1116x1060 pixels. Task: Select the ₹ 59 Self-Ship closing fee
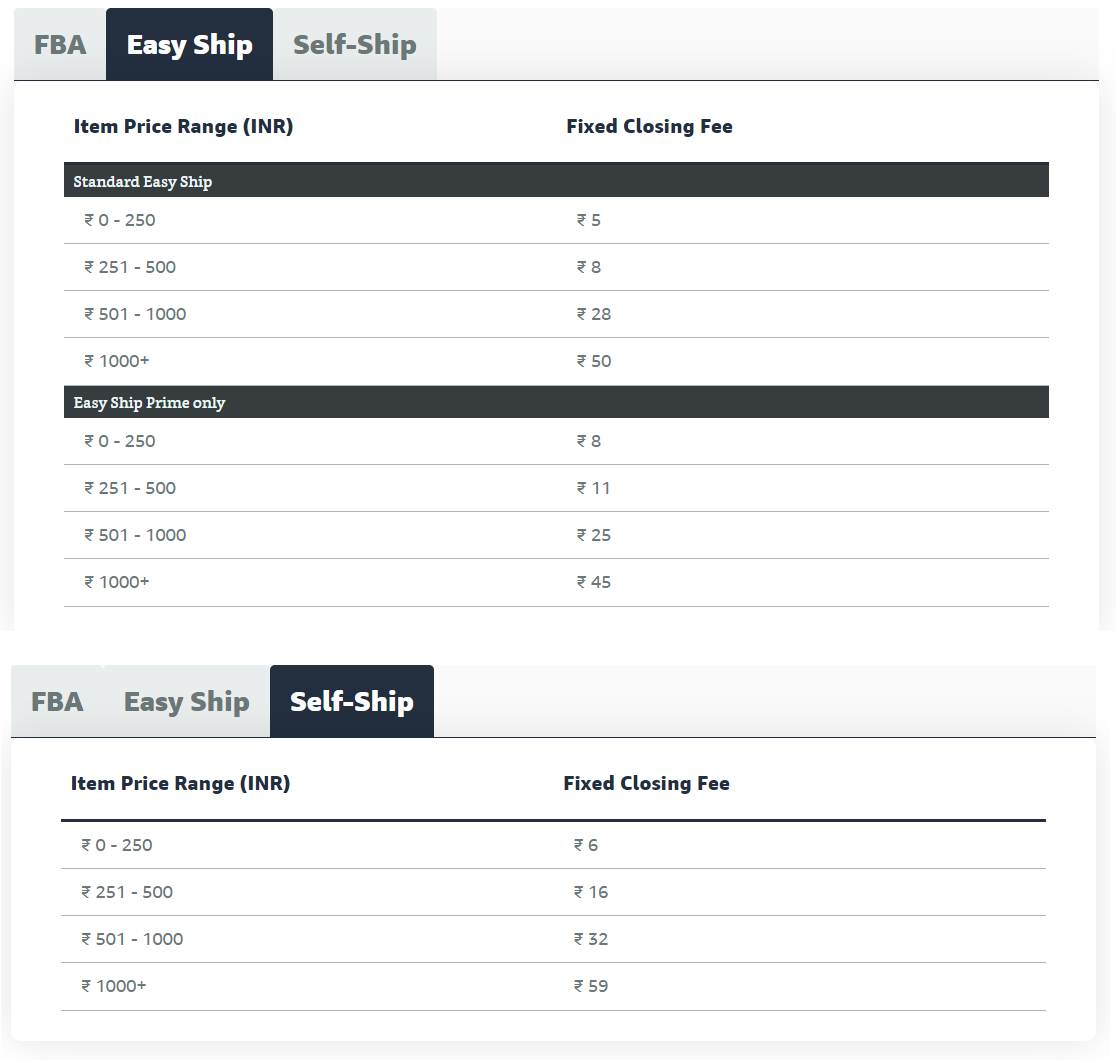[x=591, y=986]
